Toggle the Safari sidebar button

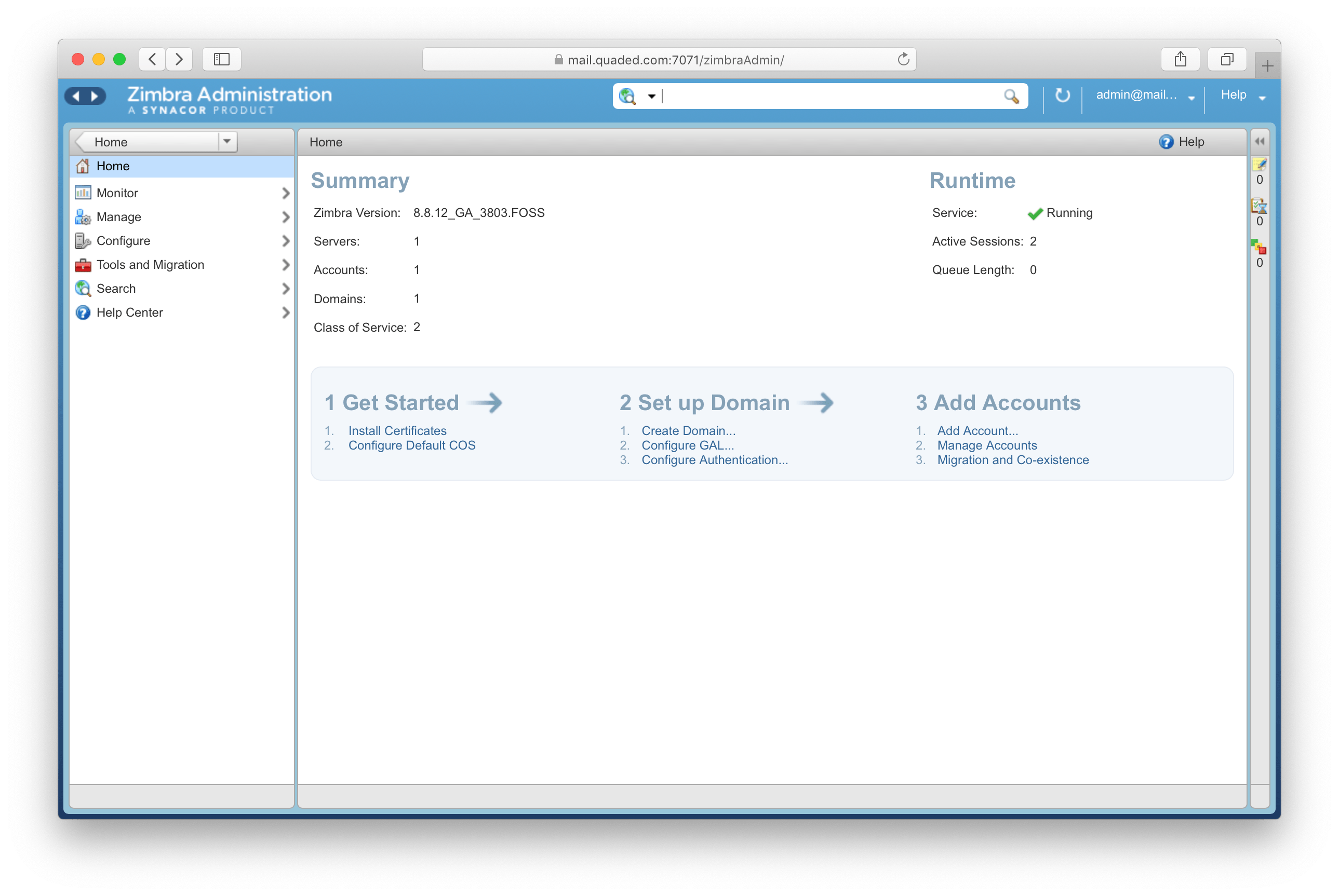point(221,59)
